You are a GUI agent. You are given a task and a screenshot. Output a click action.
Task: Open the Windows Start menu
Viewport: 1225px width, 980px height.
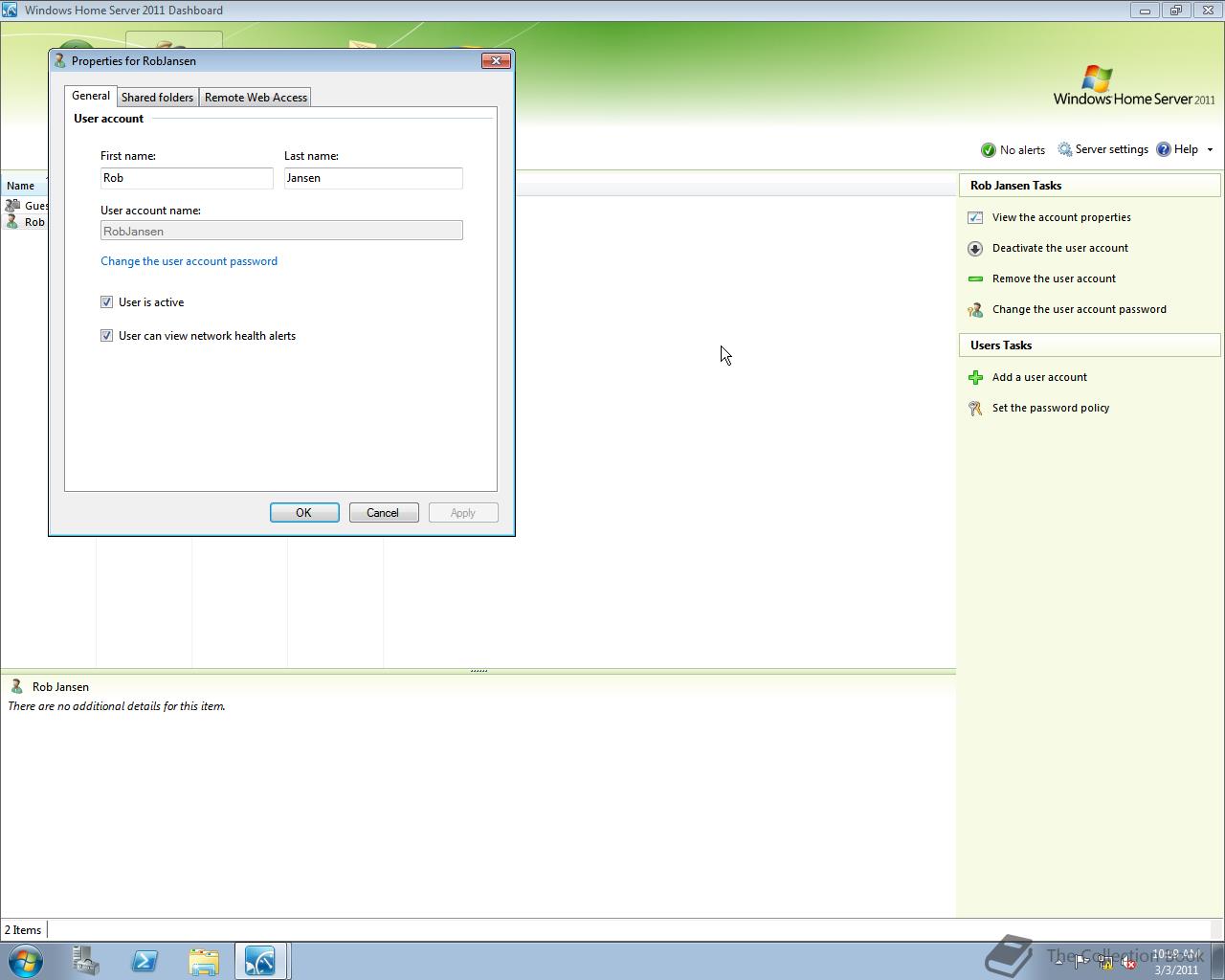(26, 961)
